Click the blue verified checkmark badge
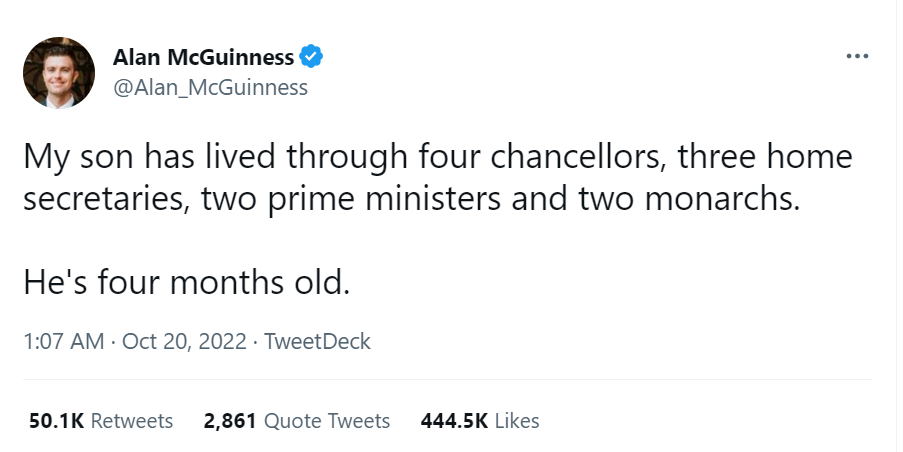 312,58
